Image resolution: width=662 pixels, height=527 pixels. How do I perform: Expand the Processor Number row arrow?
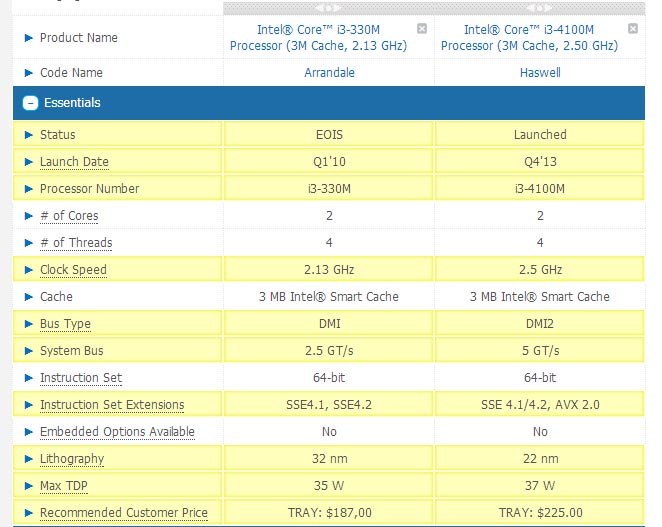tap(29, 189)
